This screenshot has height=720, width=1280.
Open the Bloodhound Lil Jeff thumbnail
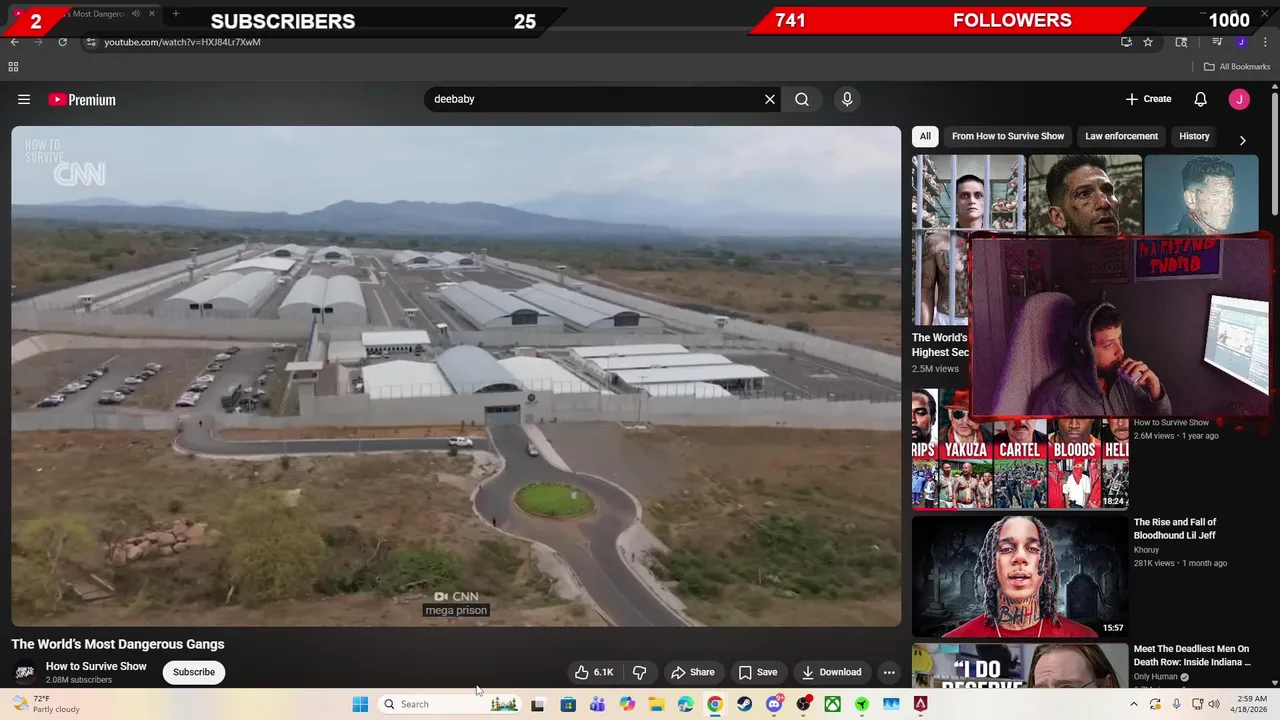pos(1020,576)
